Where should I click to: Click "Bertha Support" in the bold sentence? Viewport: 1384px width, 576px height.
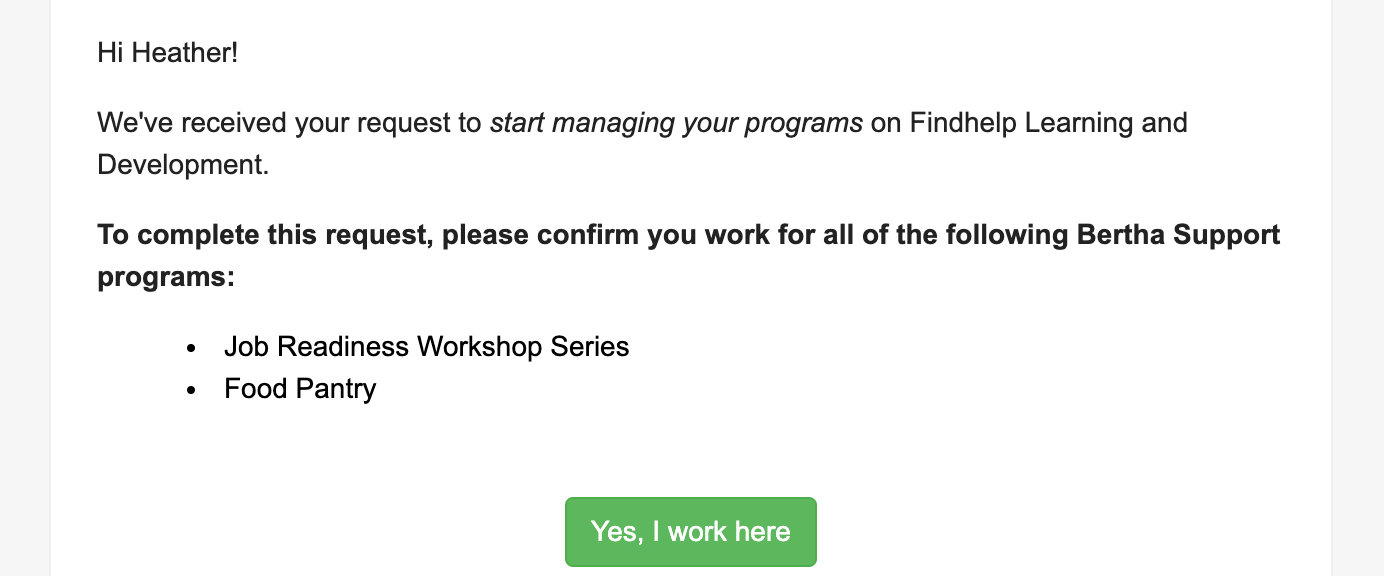(1178, 235)
